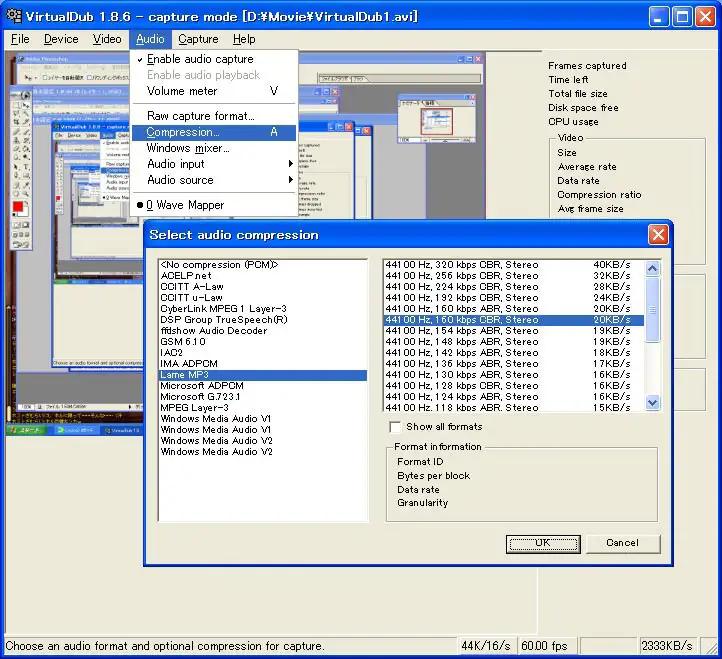Enable the Show all formats checkbox
Screen dimensions: 722x659
396,427
